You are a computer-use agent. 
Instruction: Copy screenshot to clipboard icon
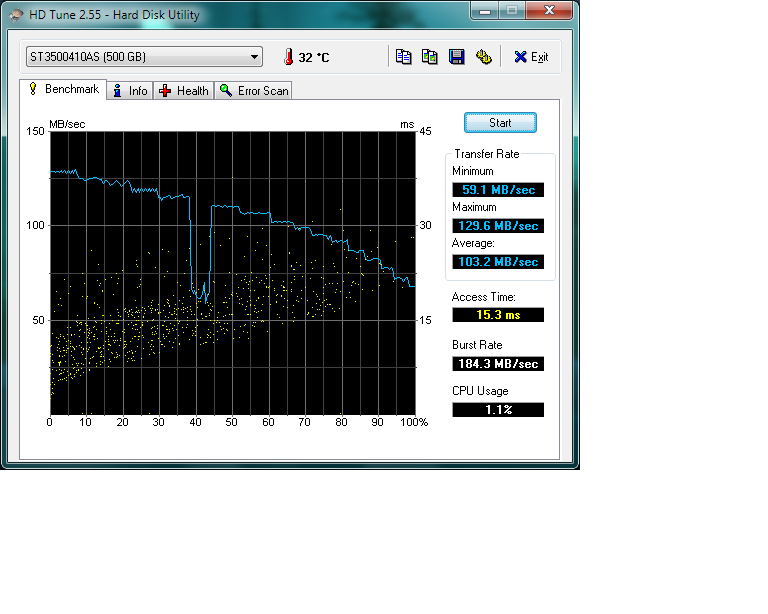point(430,57)
